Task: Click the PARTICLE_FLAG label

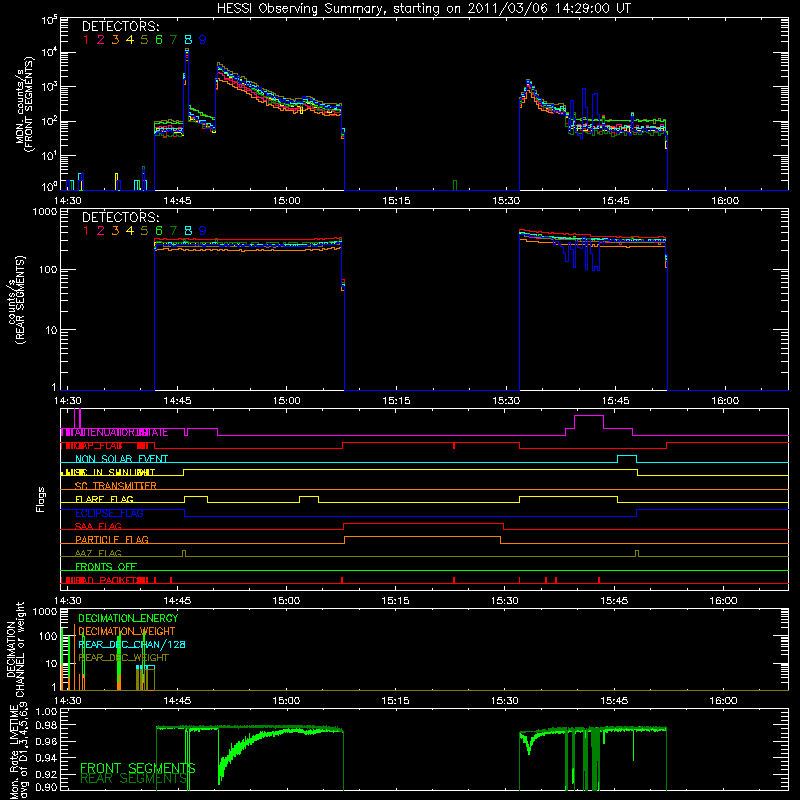Action: 112,540
